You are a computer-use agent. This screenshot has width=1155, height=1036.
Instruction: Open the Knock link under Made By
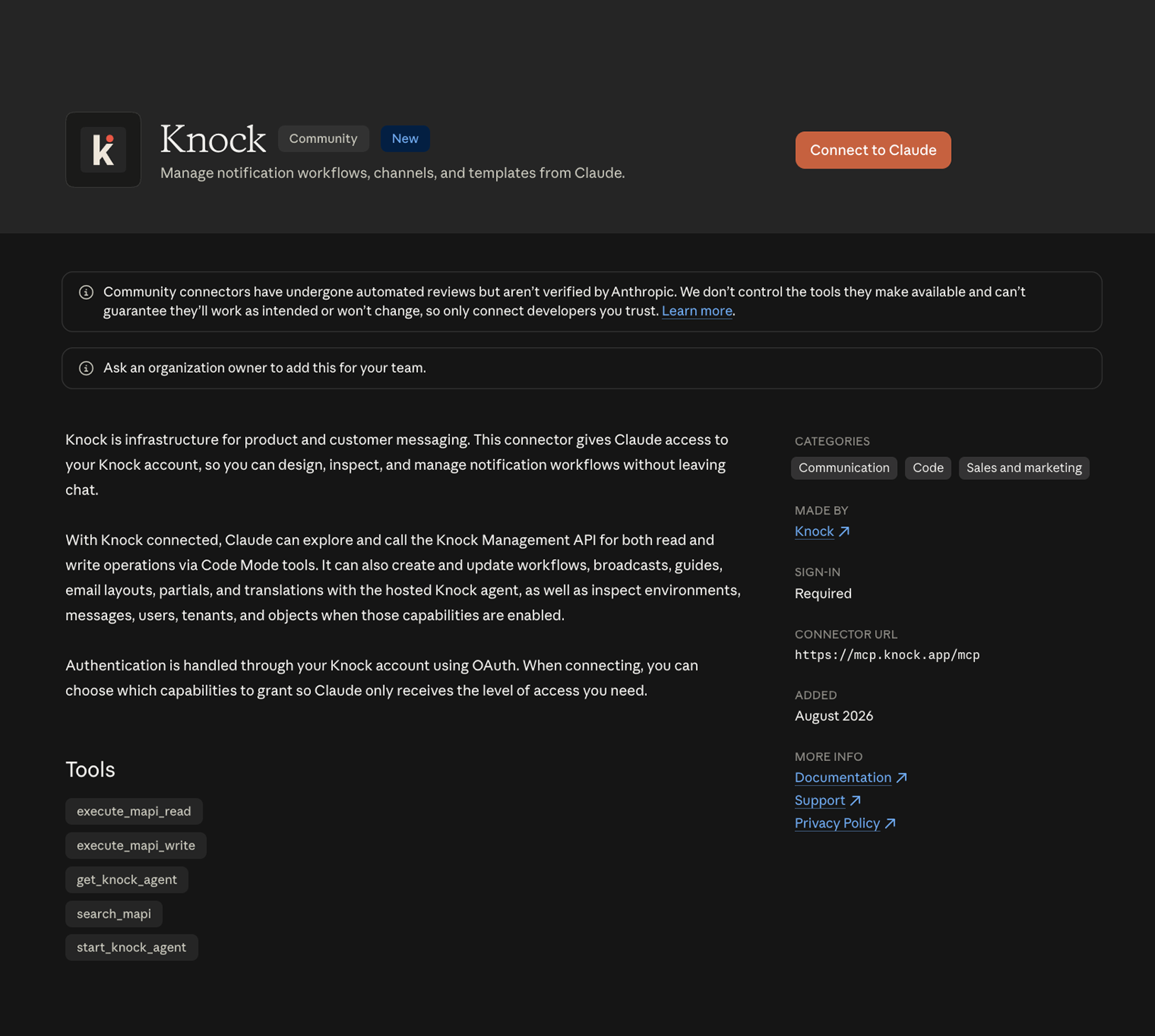coord(814,531)
